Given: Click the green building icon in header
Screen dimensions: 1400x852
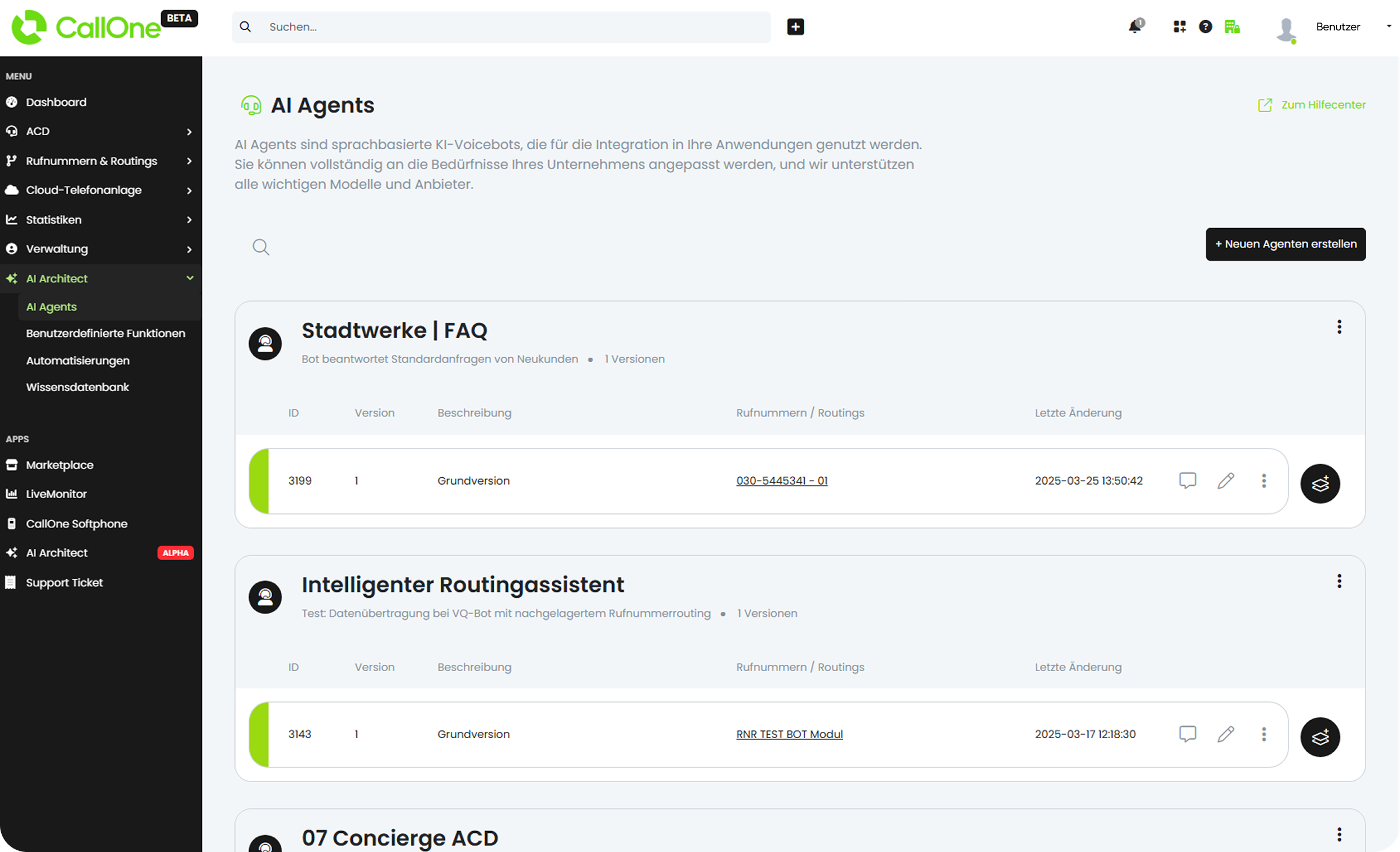Looking at the screenshot, I should point(1232,26).
